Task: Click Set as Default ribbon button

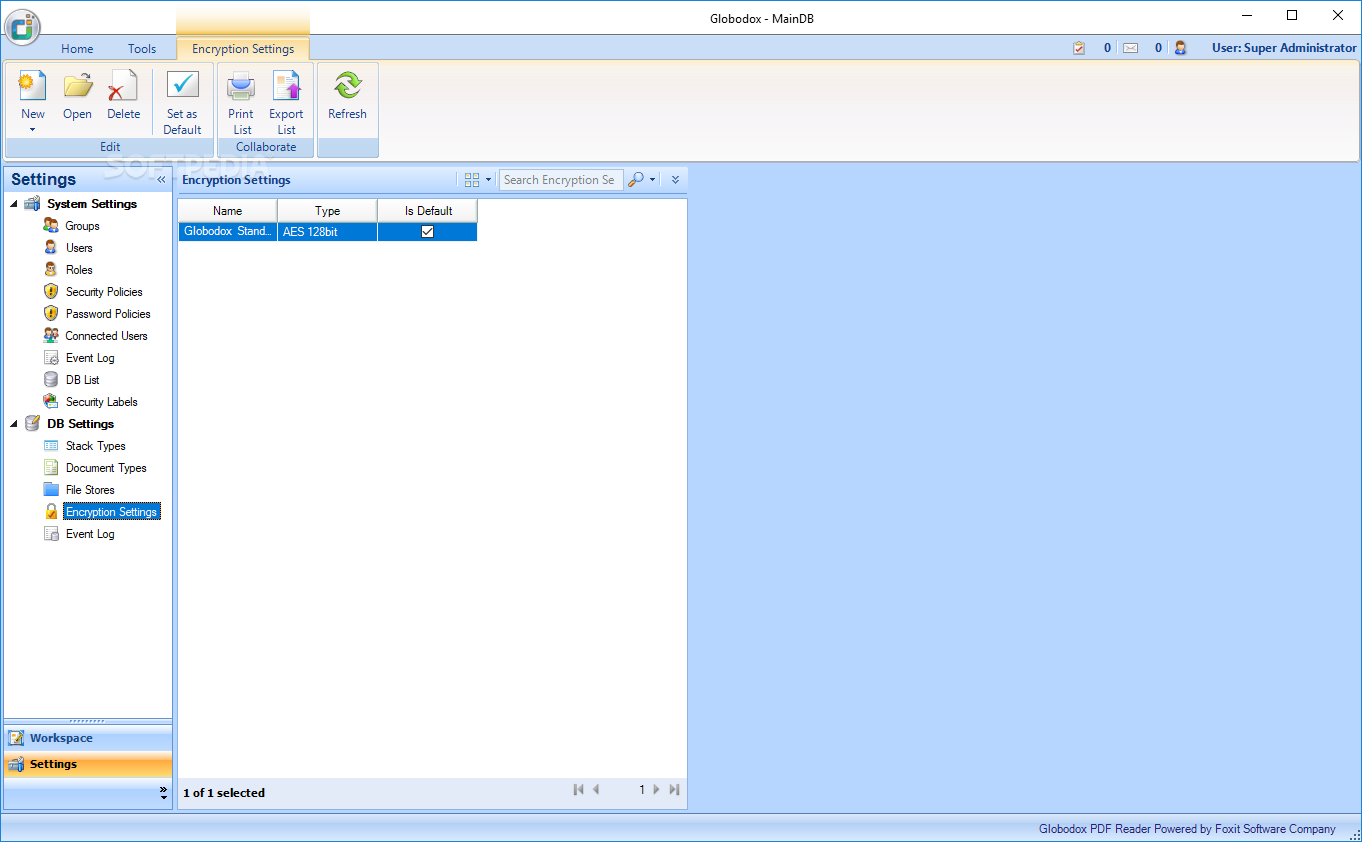Action: [x=183, y=102]
